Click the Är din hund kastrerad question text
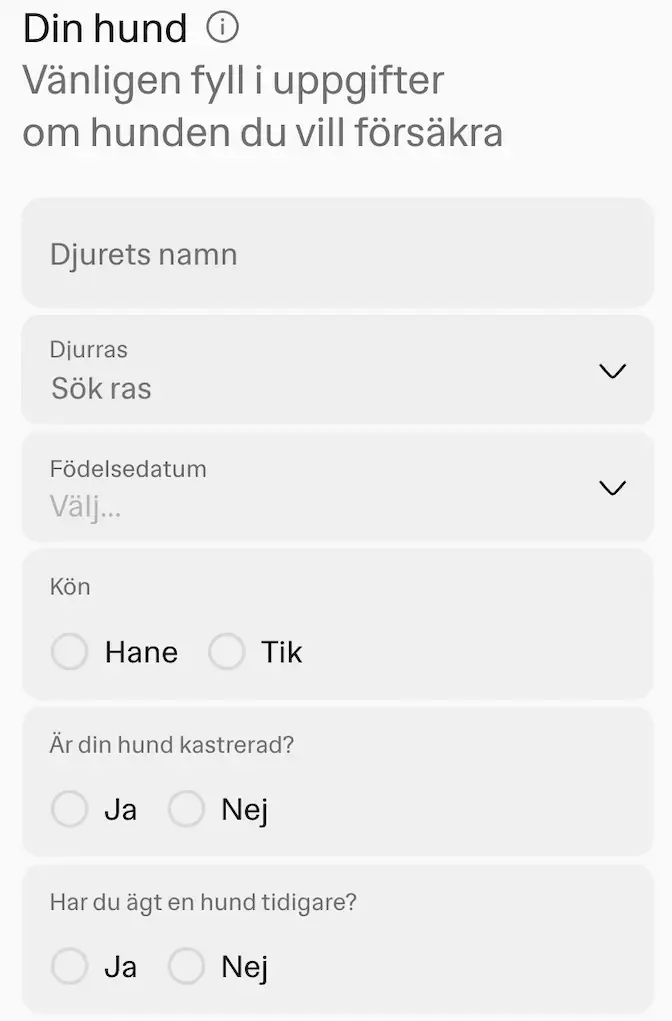 point(170,744)
